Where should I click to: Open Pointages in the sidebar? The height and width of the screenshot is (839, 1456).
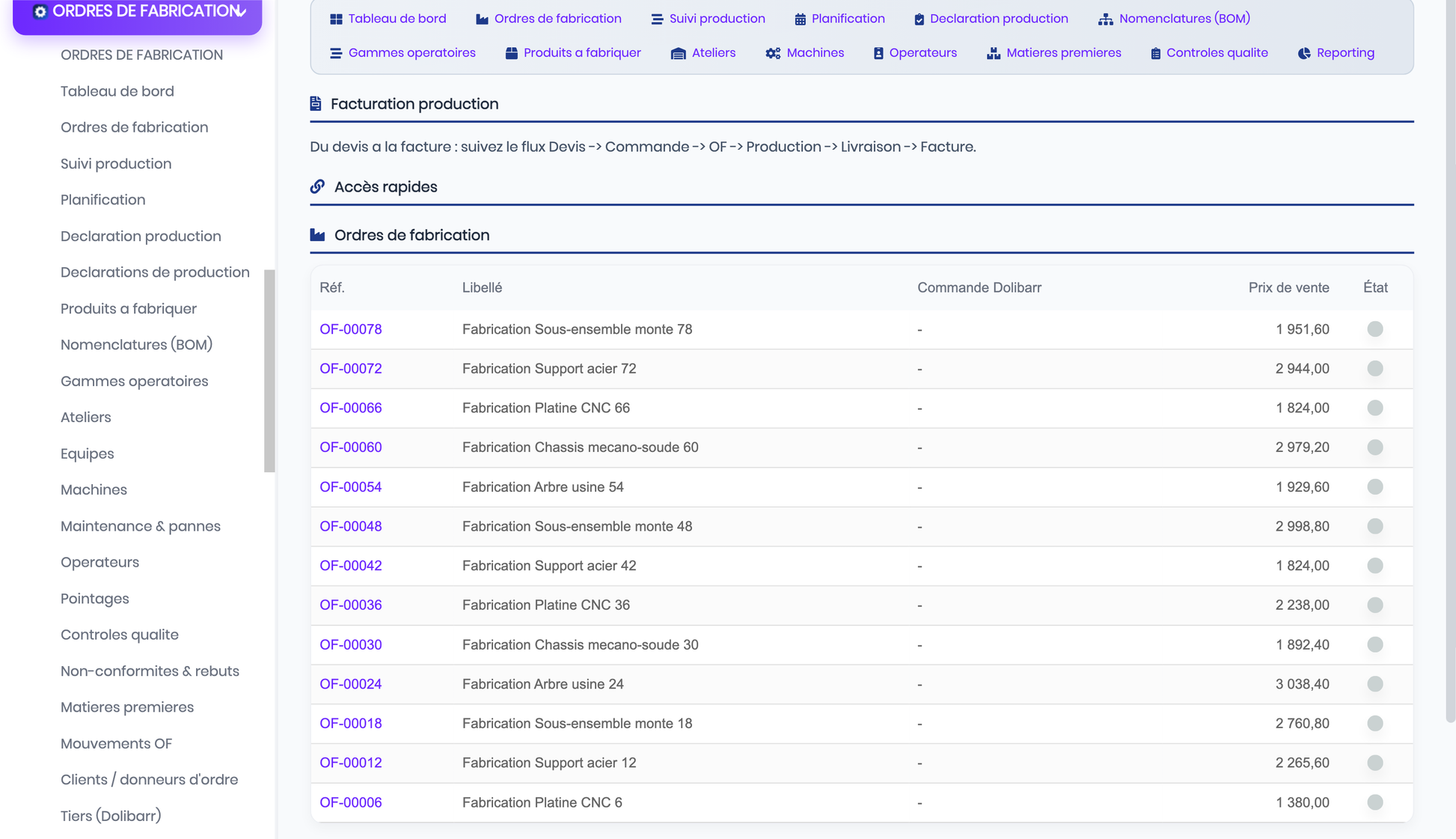(x=95, y=599)
